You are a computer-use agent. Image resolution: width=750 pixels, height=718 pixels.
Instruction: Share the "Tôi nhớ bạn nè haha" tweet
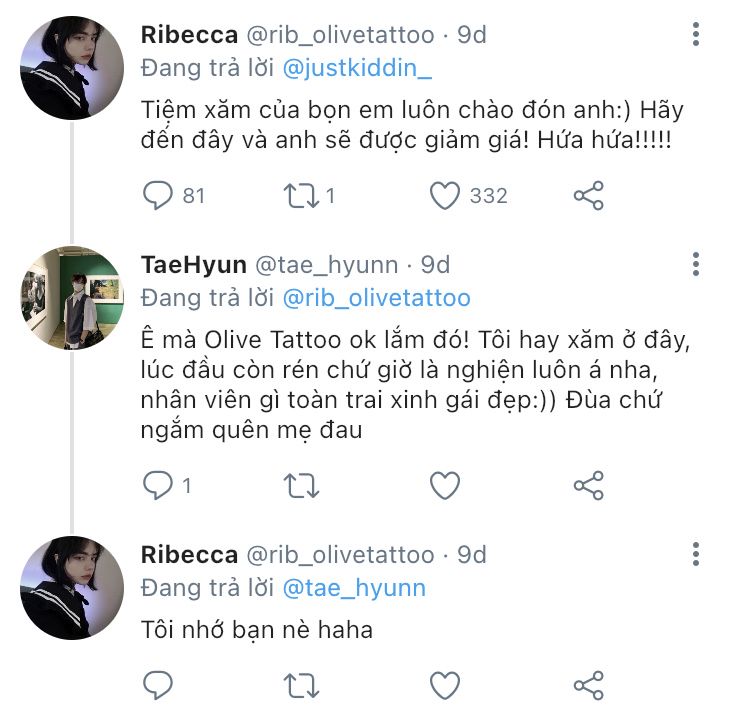coord(589,685)
